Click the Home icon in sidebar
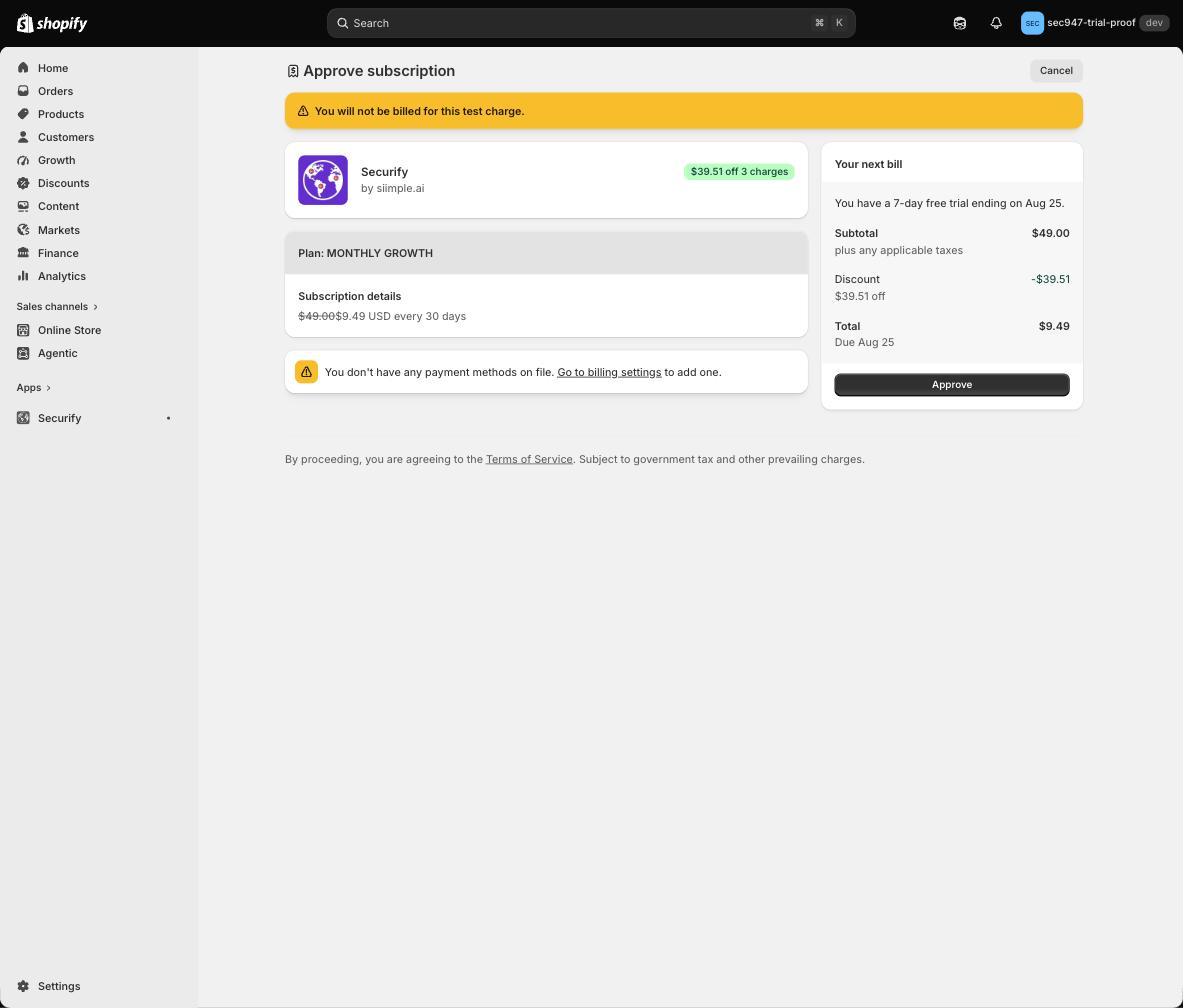Viewport: 1183px width, 1008px height. point(23,68)
